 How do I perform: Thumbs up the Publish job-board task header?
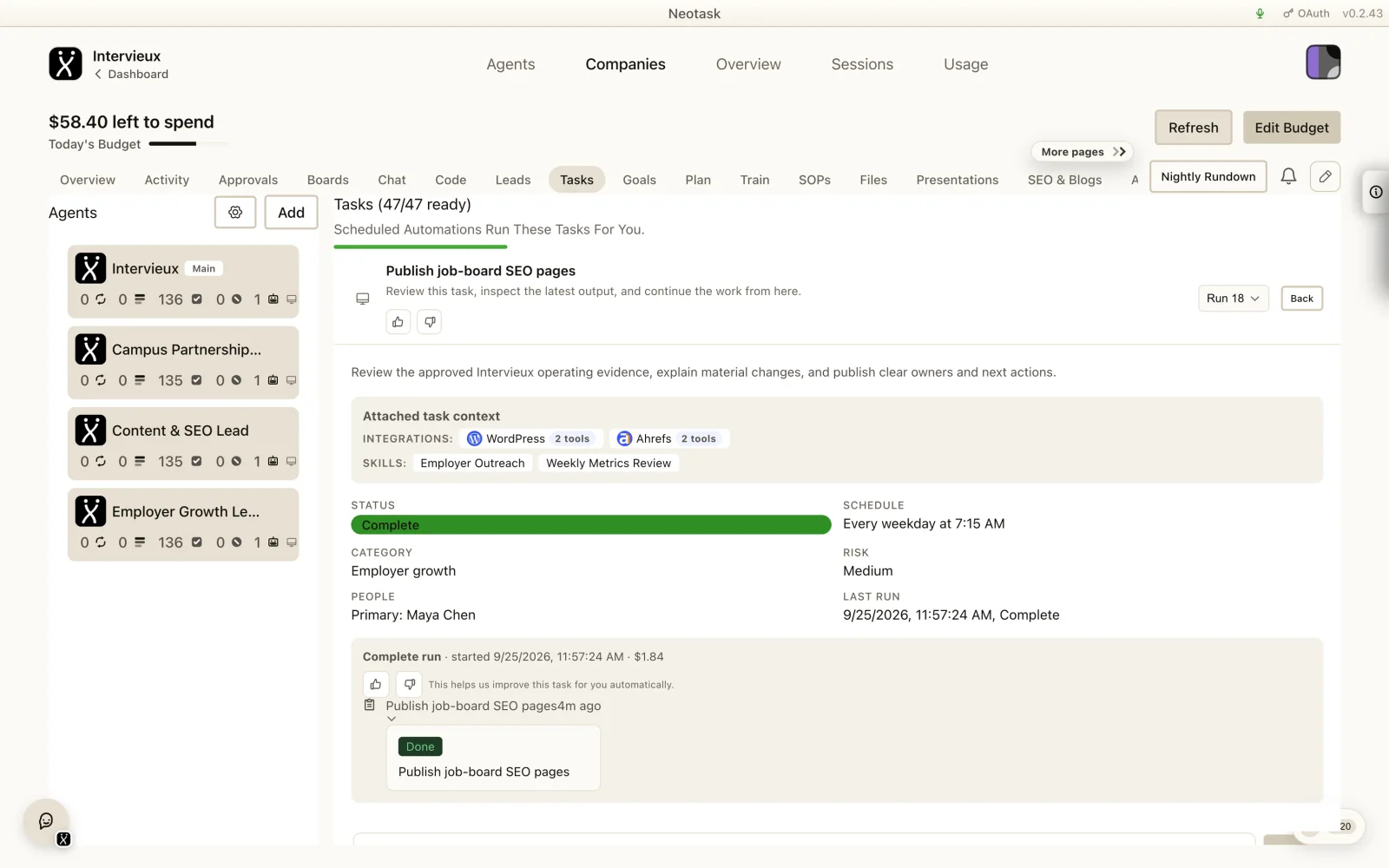[x=398, y=322]
